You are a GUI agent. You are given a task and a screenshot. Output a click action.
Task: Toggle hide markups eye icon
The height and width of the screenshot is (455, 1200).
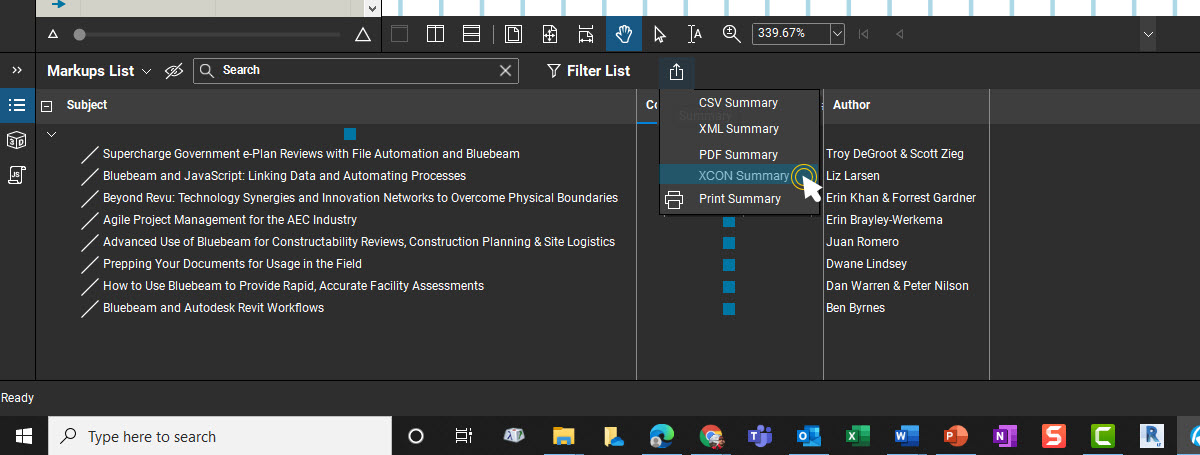point(174,71)
